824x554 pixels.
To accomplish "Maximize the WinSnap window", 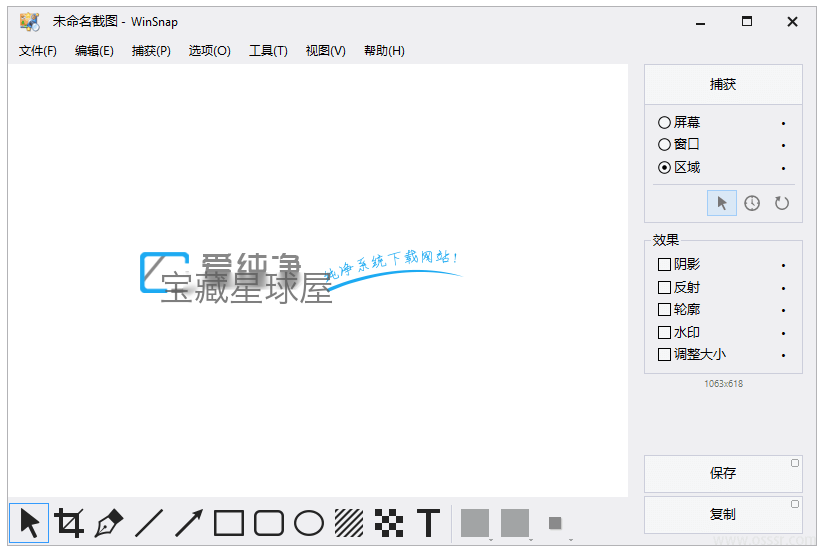I will pyautogui.click(x=747, y=22).
